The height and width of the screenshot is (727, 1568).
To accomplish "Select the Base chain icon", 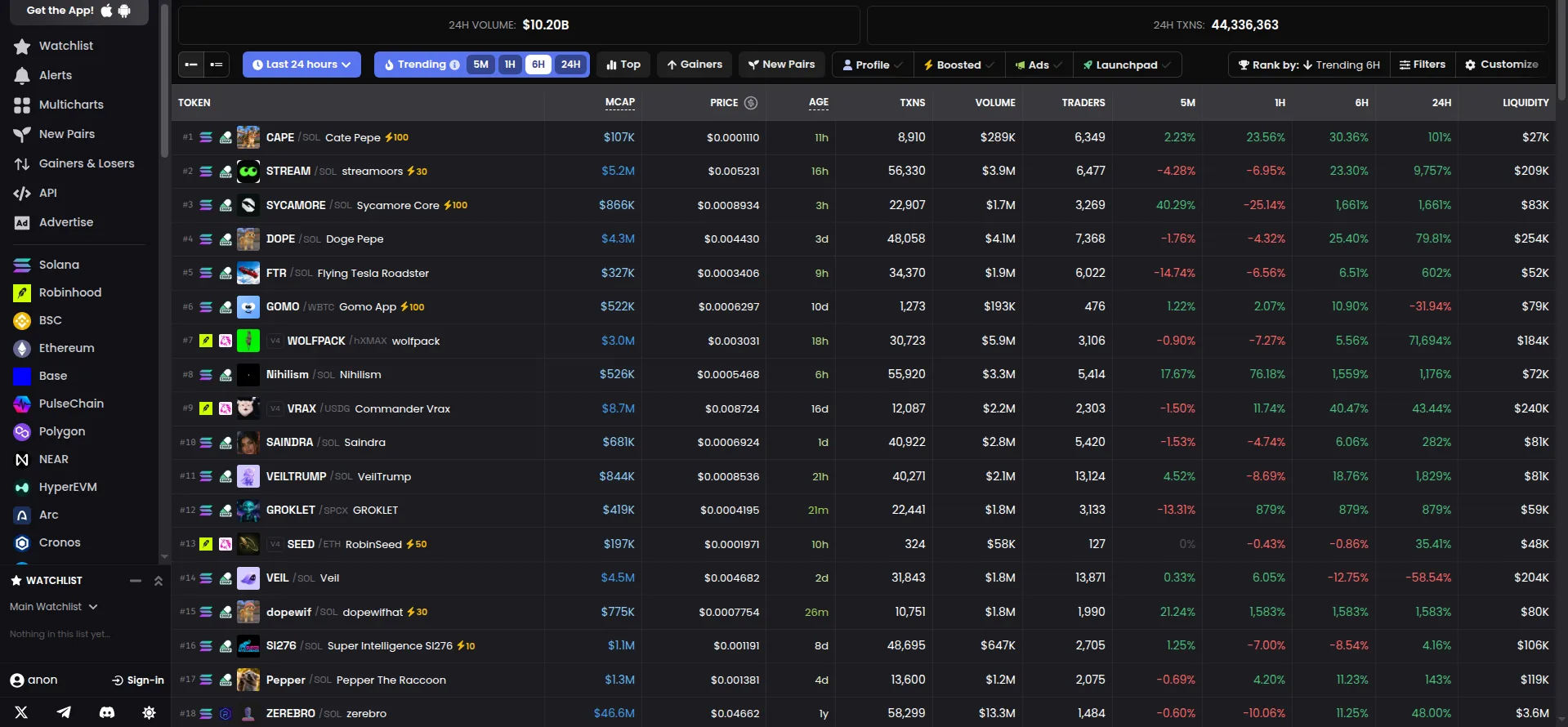I will click(22, 377).
